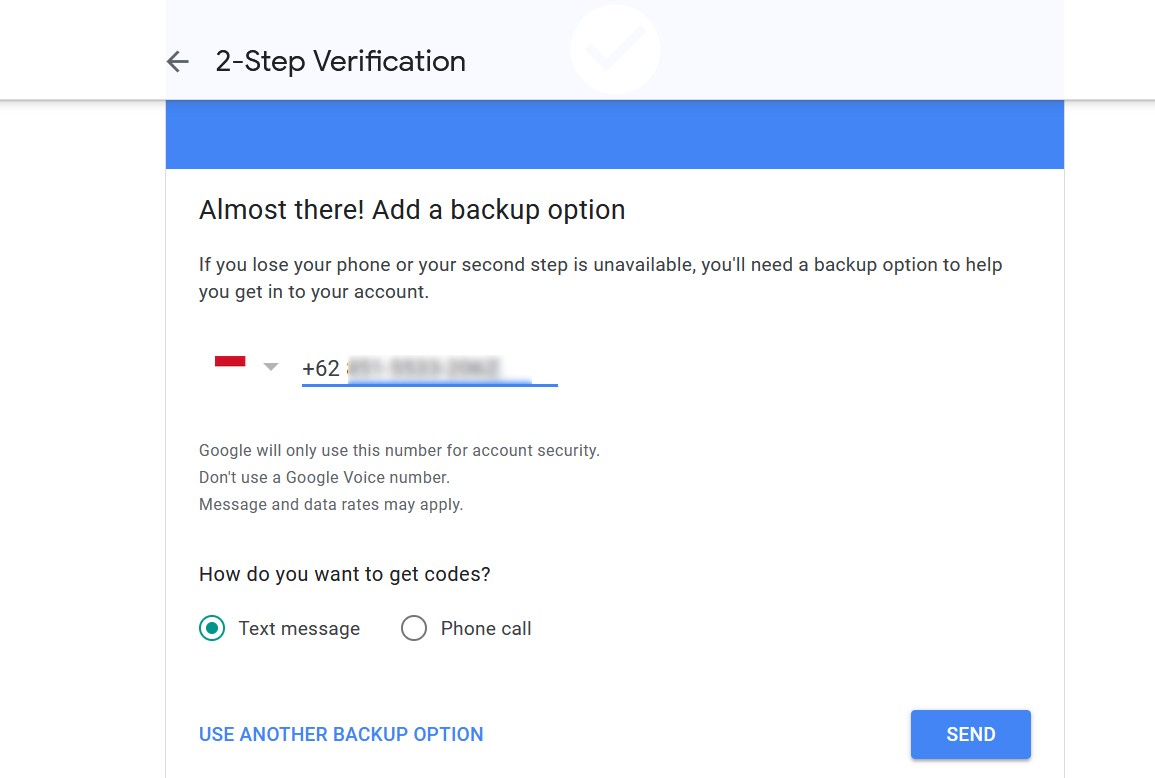
Task: Click the "Don't use a Google Voice number" note
Action: 324,478
